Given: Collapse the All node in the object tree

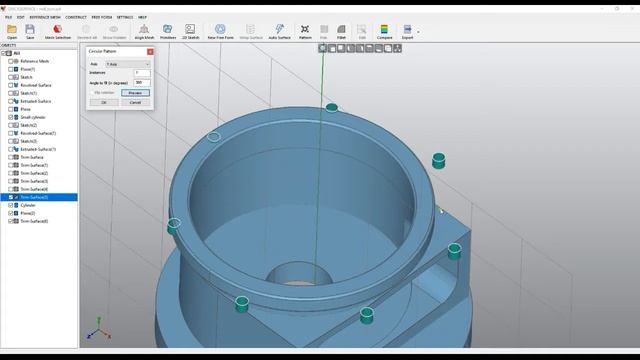Looking at the screenshot, I should (x=3, y=53).
